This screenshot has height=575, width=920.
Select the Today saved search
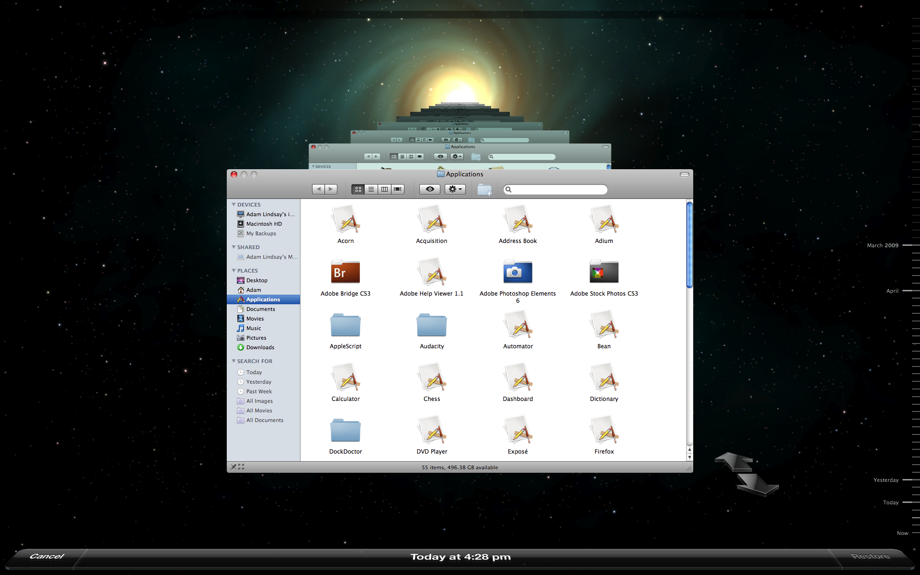(x=263, y=372)
